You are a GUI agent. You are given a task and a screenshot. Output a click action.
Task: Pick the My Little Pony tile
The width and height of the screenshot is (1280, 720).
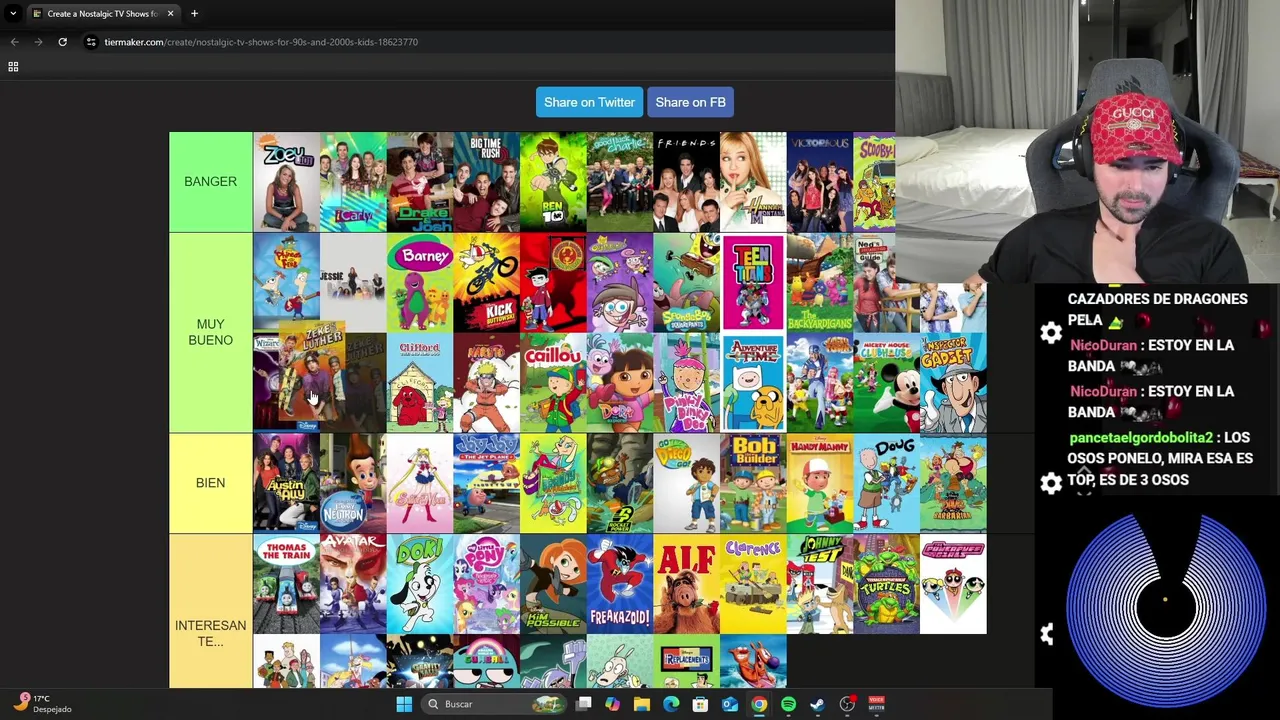(486, 584)
